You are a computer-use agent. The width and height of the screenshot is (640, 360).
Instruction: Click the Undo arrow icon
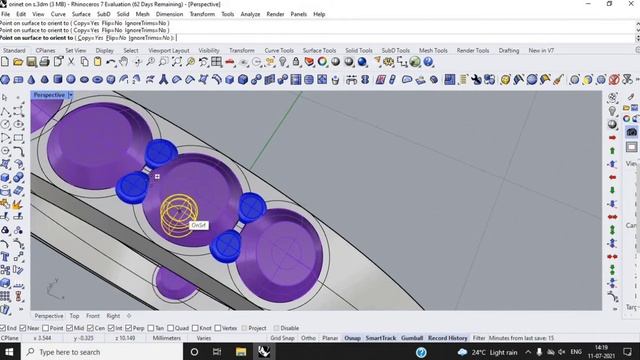(x=111, y=62)
